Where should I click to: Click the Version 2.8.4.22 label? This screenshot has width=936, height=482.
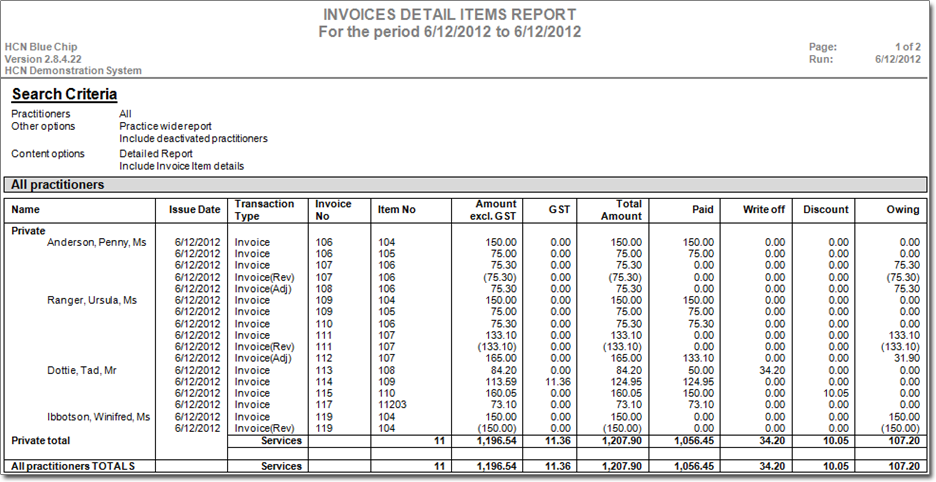click(43, 59)
